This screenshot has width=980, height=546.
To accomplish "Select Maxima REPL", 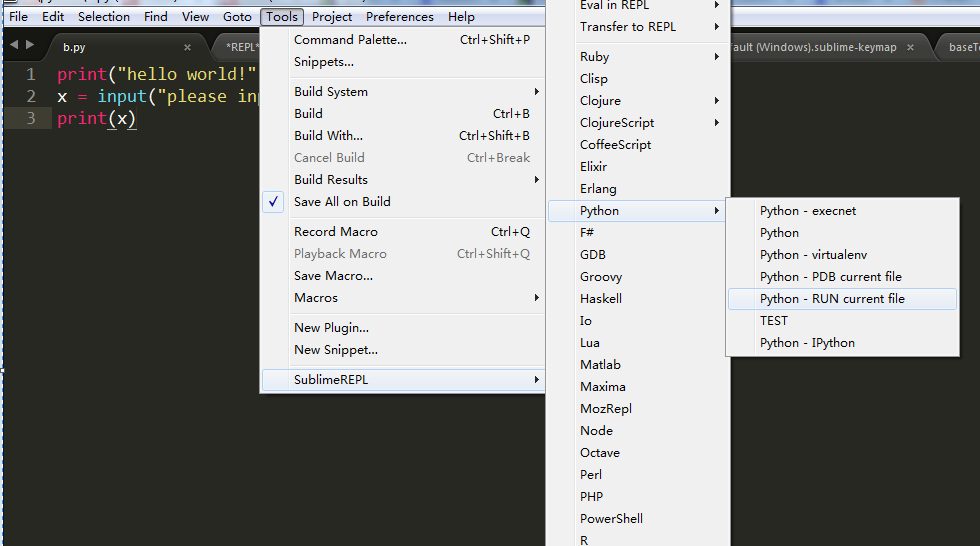I will tap(638, 387).
